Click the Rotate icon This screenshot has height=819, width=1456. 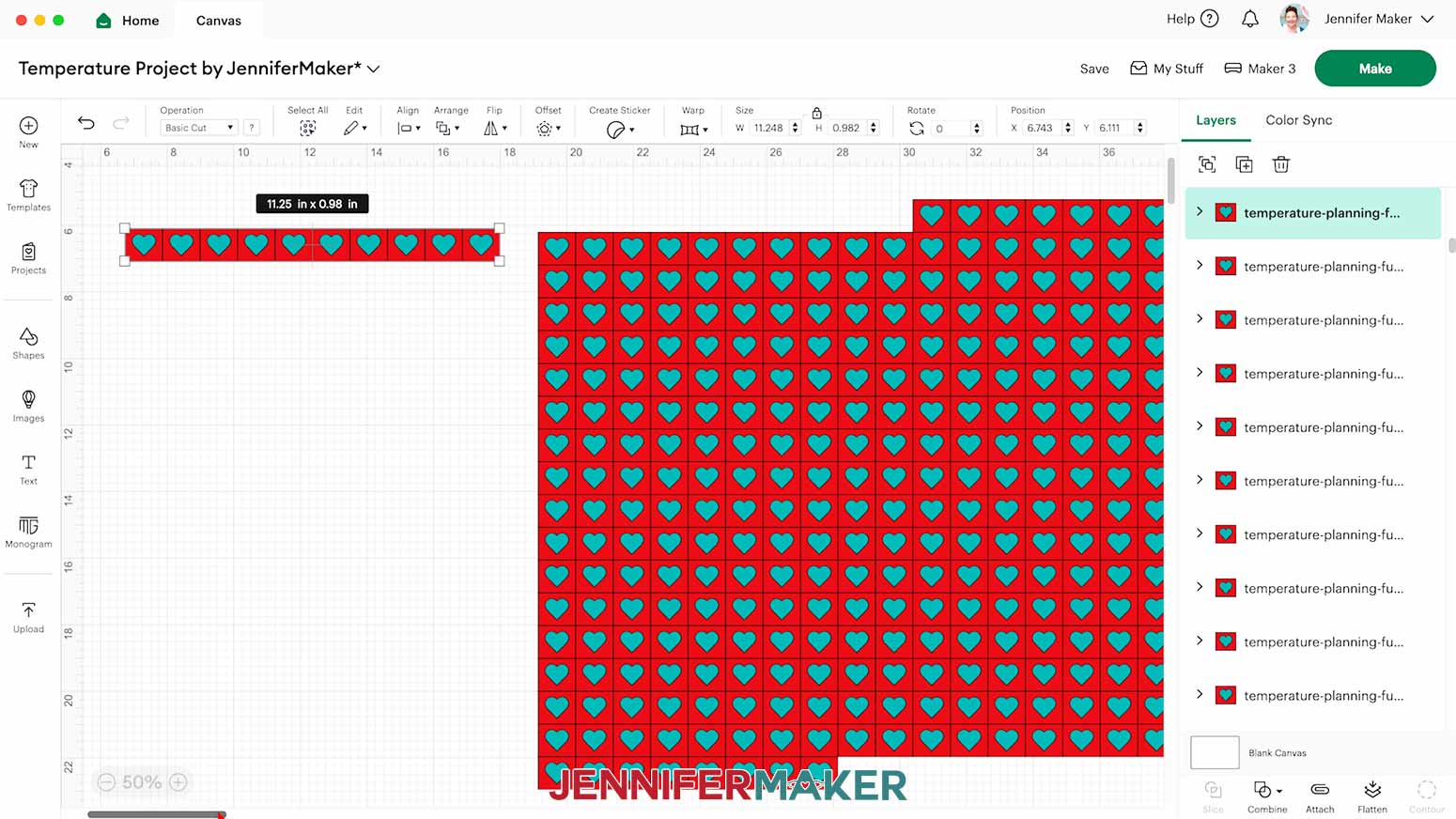click(x=917, y=129)
